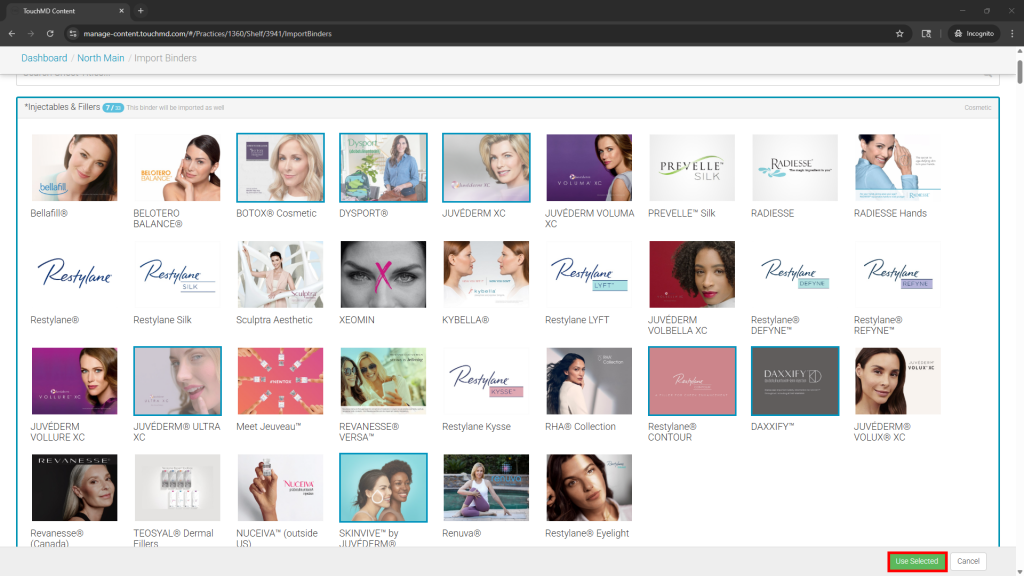Deselect the SKINVIVE by JUVÉDERM thumbnail
The image size is (1024, 576).
[383, 488]
